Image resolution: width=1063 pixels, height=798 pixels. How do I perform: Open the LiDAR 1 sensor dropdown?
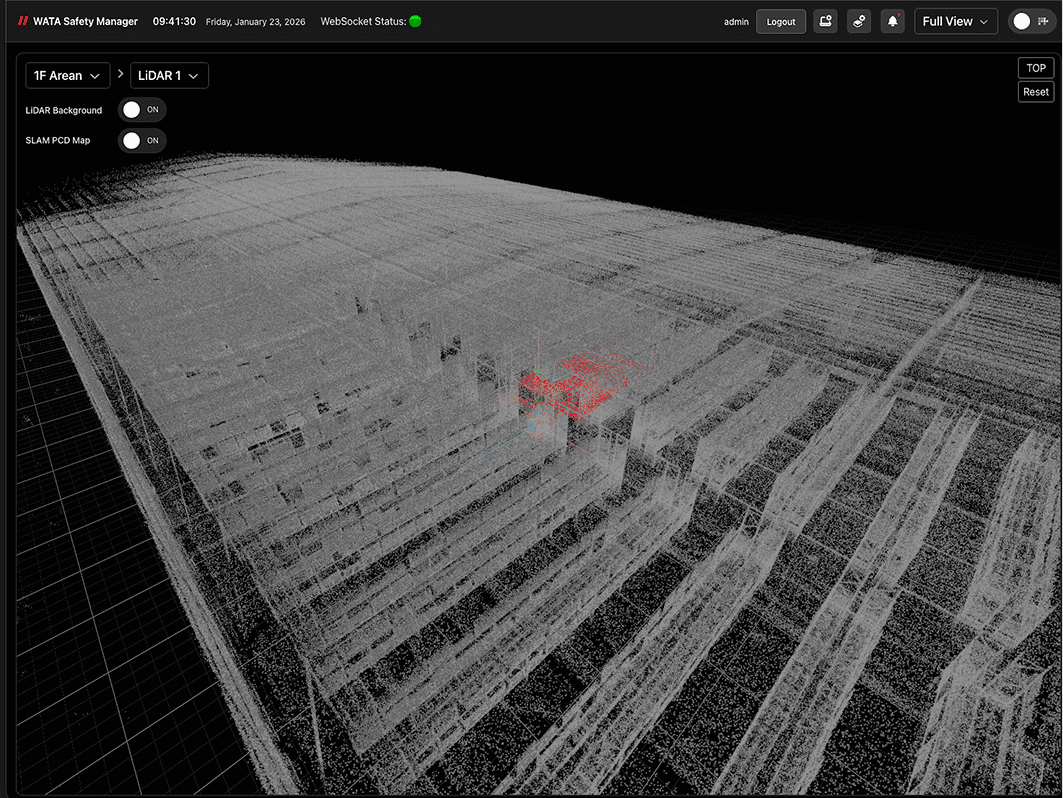(x=169, y=76)
